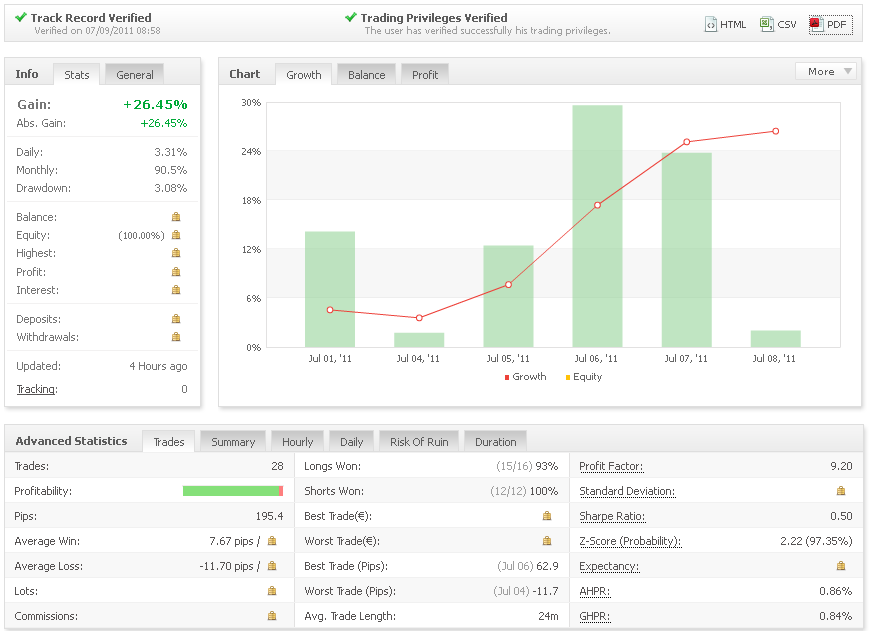Screen dimensions: 873x631
Task: Select the Balance chart tab
Action: pos(366,75)
